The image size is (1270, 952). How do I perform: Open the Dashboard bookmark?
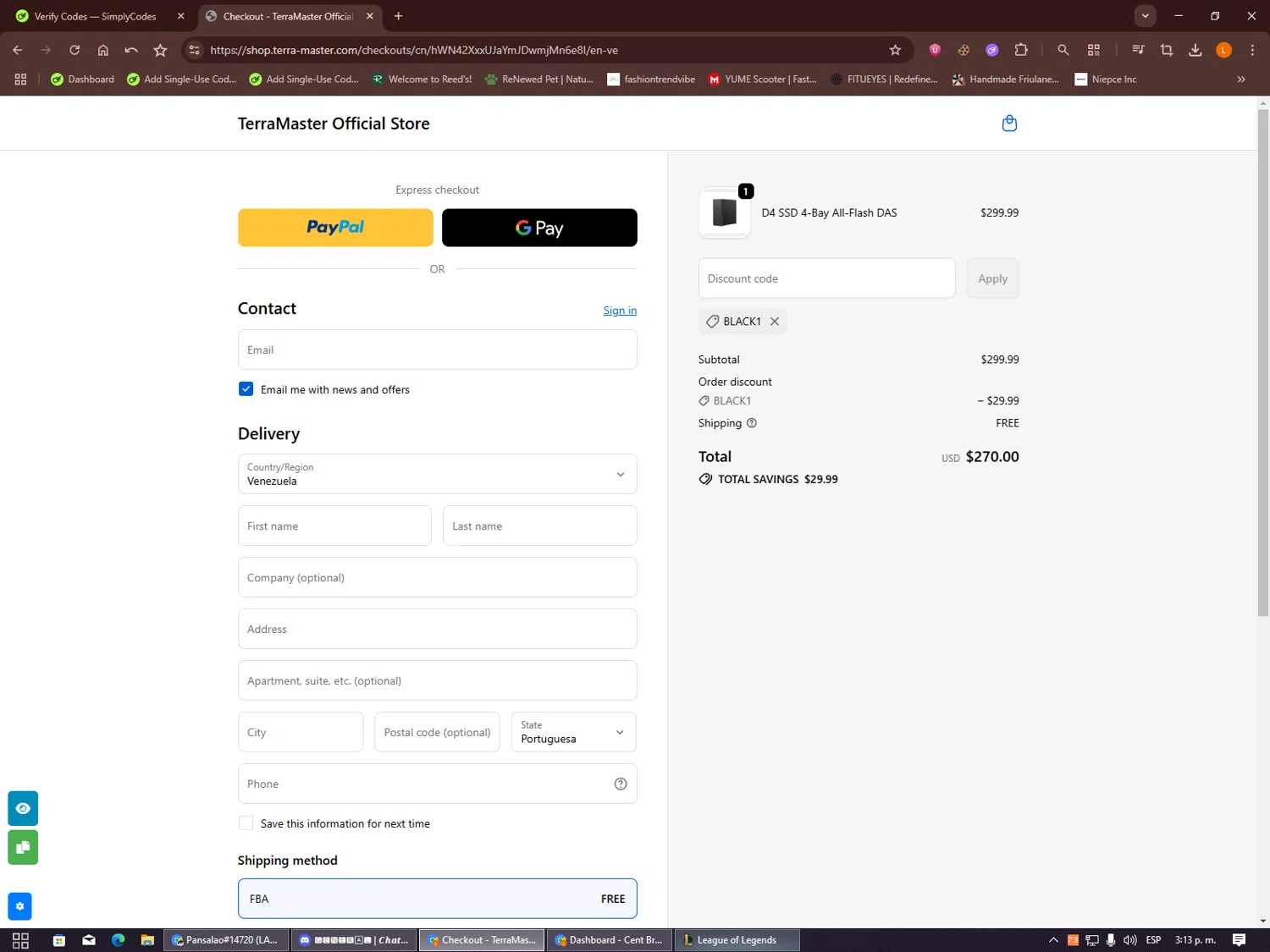pyautogui.click(x=82, y=79)
